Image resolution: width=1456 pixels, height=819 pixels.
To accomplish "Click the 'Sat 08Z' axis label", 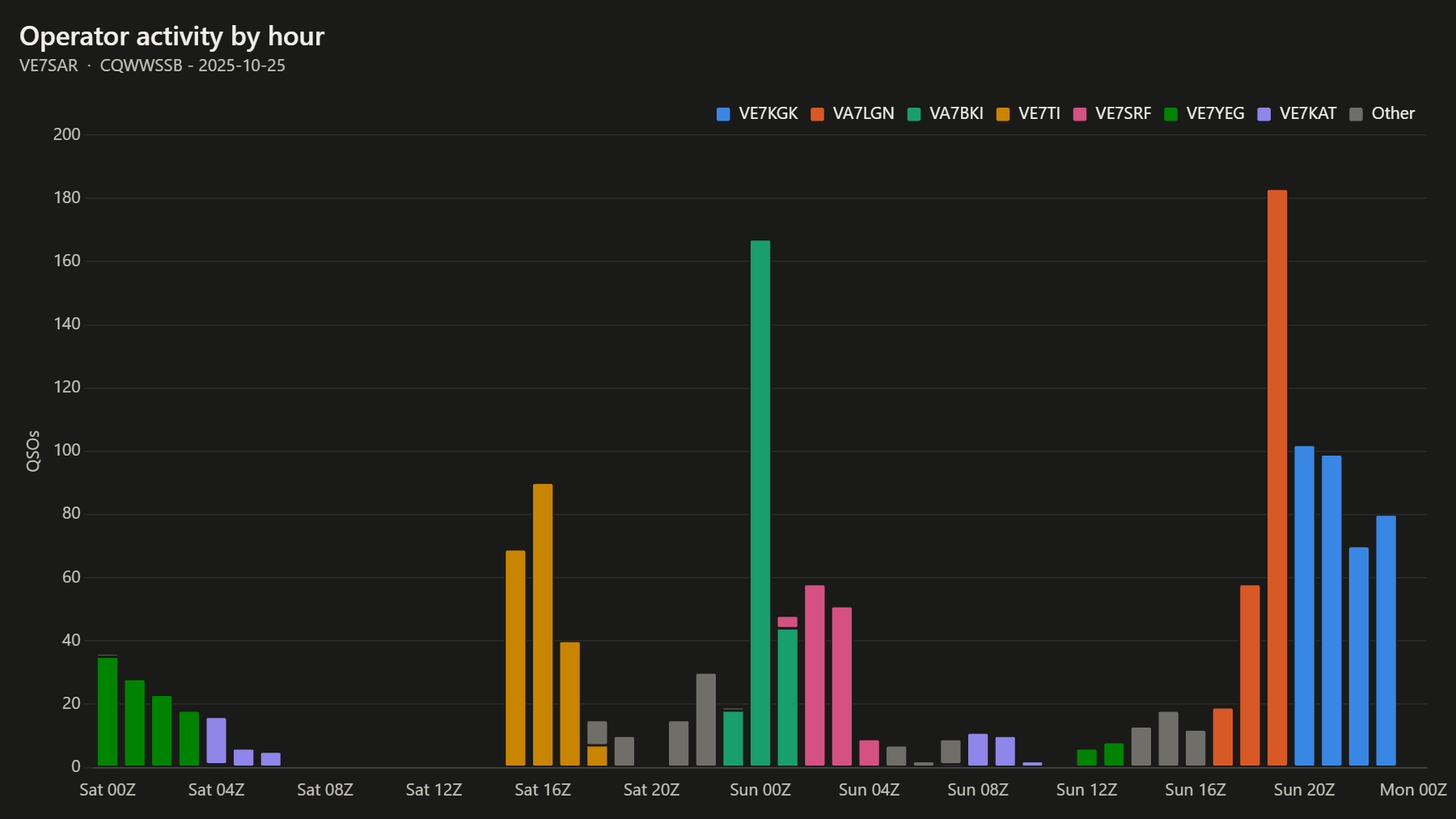I will (x=325, y=790).
